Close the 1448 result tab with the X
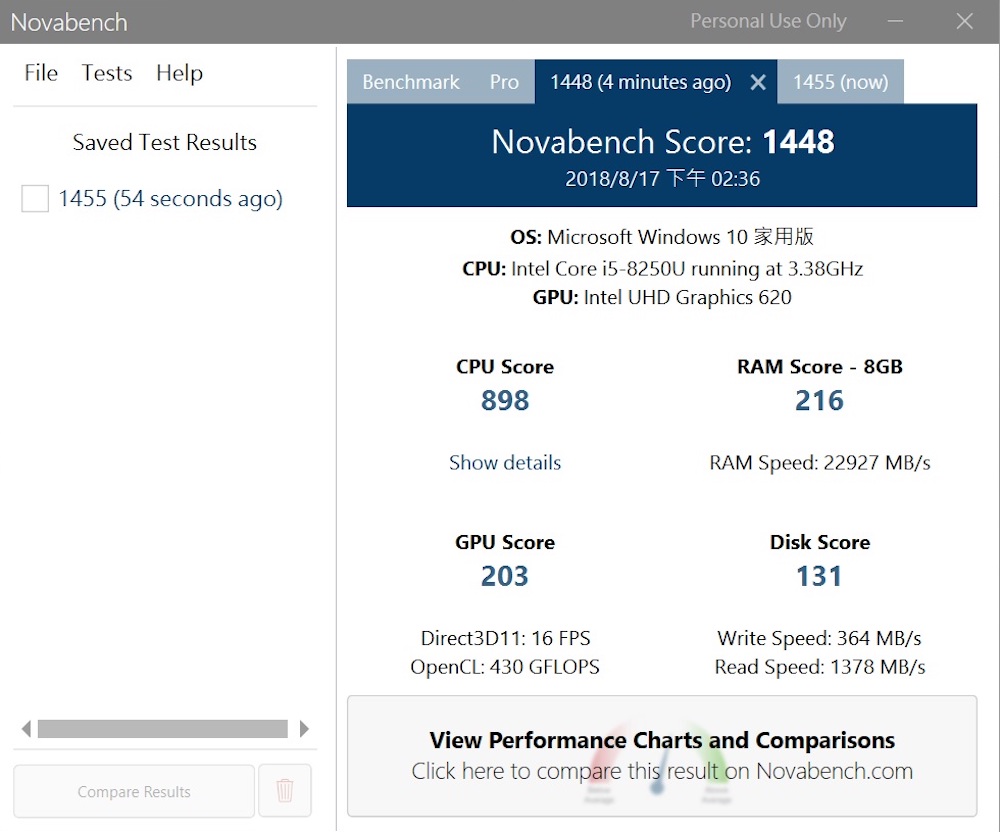This screenshot has height=832, width=1000. pyautogui.click(x=758, y=83)
